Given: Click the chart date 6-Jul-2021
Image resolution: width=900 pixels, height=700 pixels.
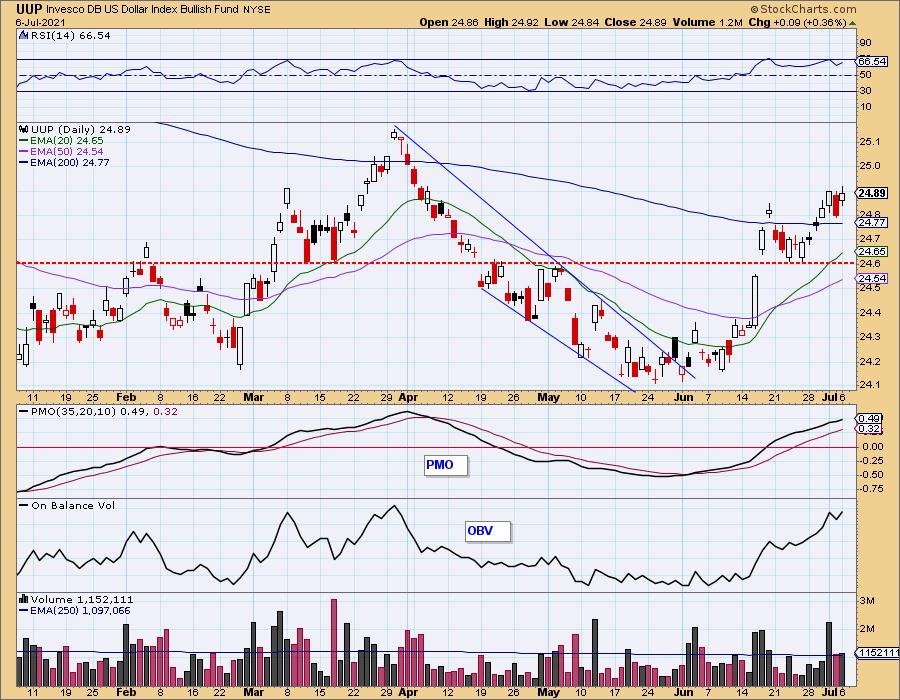Looking at the screenshot, I should (41, 23).
